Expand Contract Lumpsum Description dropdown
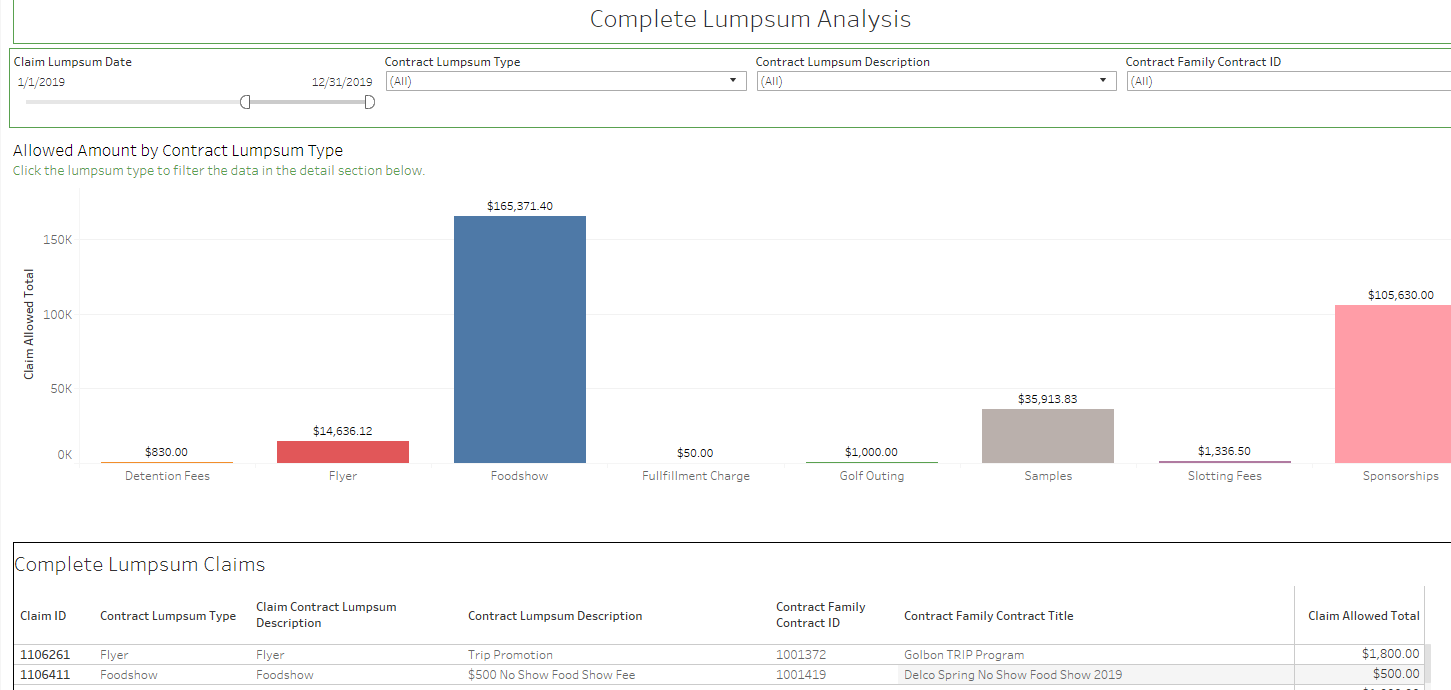This screenshot has height=690, width=1451. tap(936, 81)
